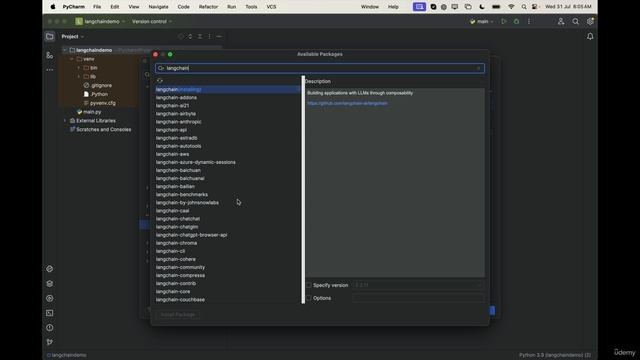
Task: Enable the Specify version checkbox
Action: point(309,285)
